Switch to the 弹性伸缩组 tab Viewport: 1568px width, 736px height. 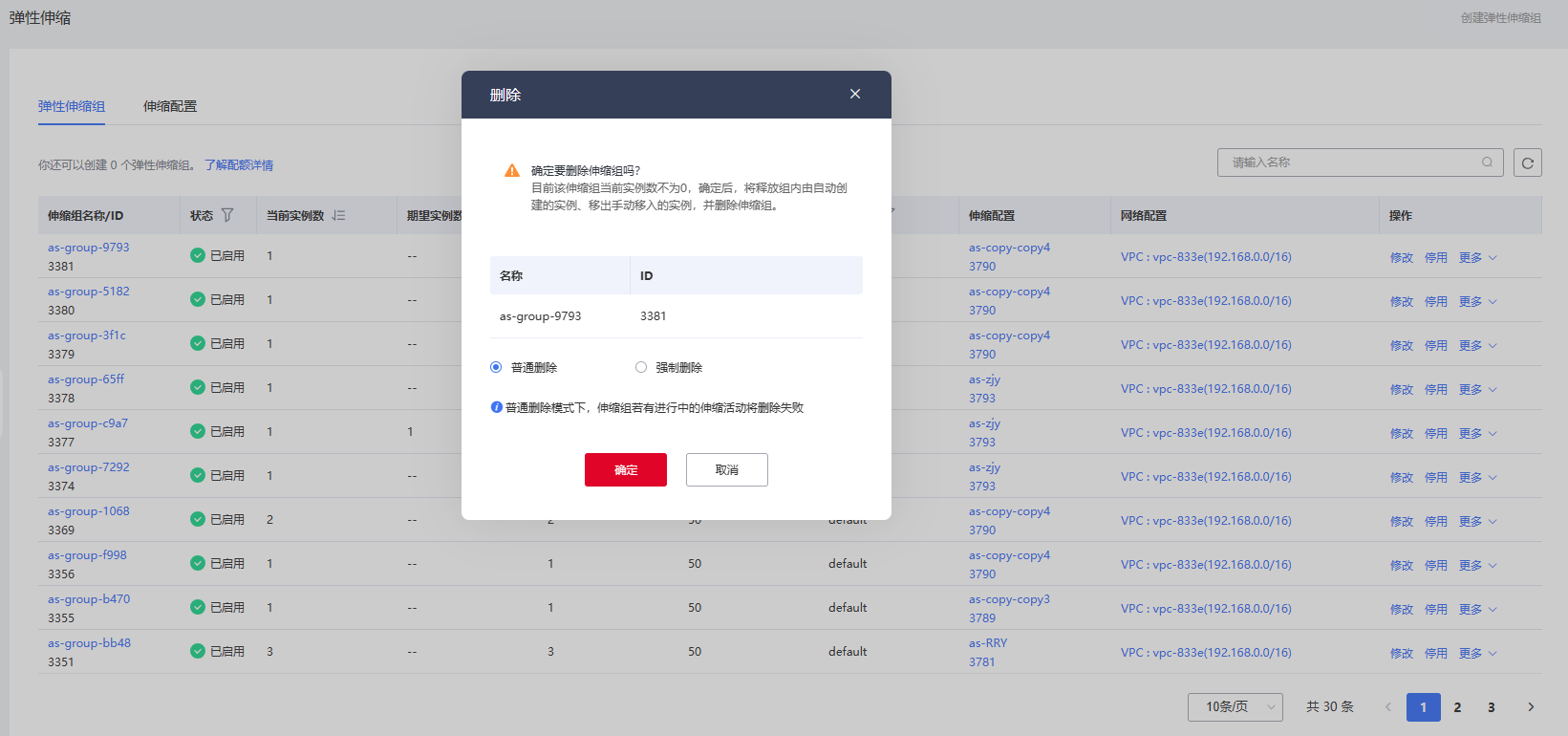pyautogui.click(x=72, y=106)
